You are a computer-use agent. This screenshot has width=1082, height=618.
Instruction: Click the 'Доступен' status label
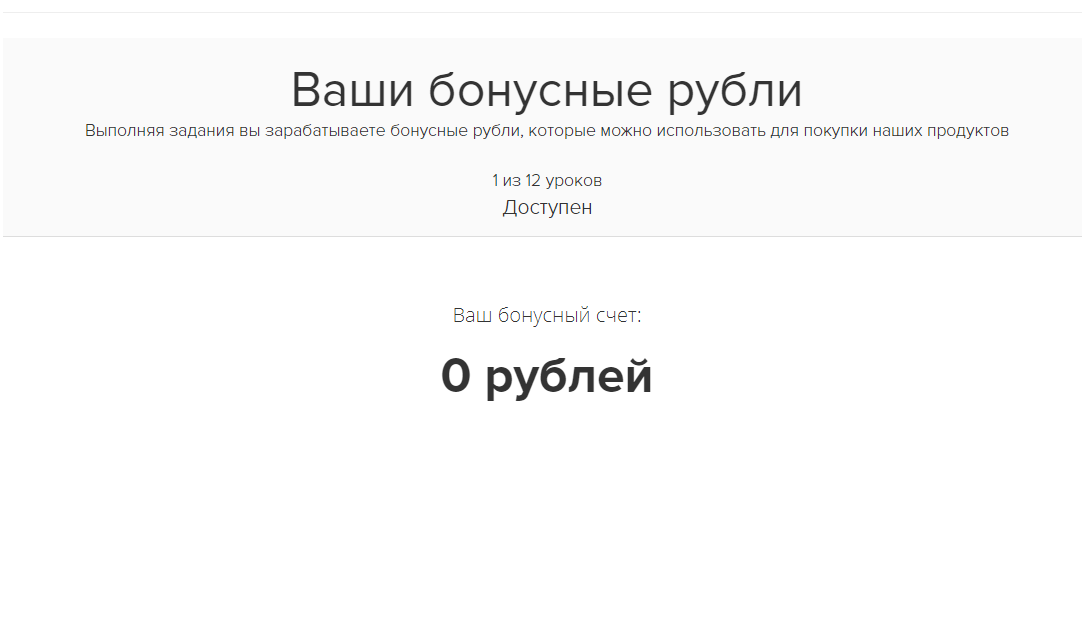click(547, 208)
